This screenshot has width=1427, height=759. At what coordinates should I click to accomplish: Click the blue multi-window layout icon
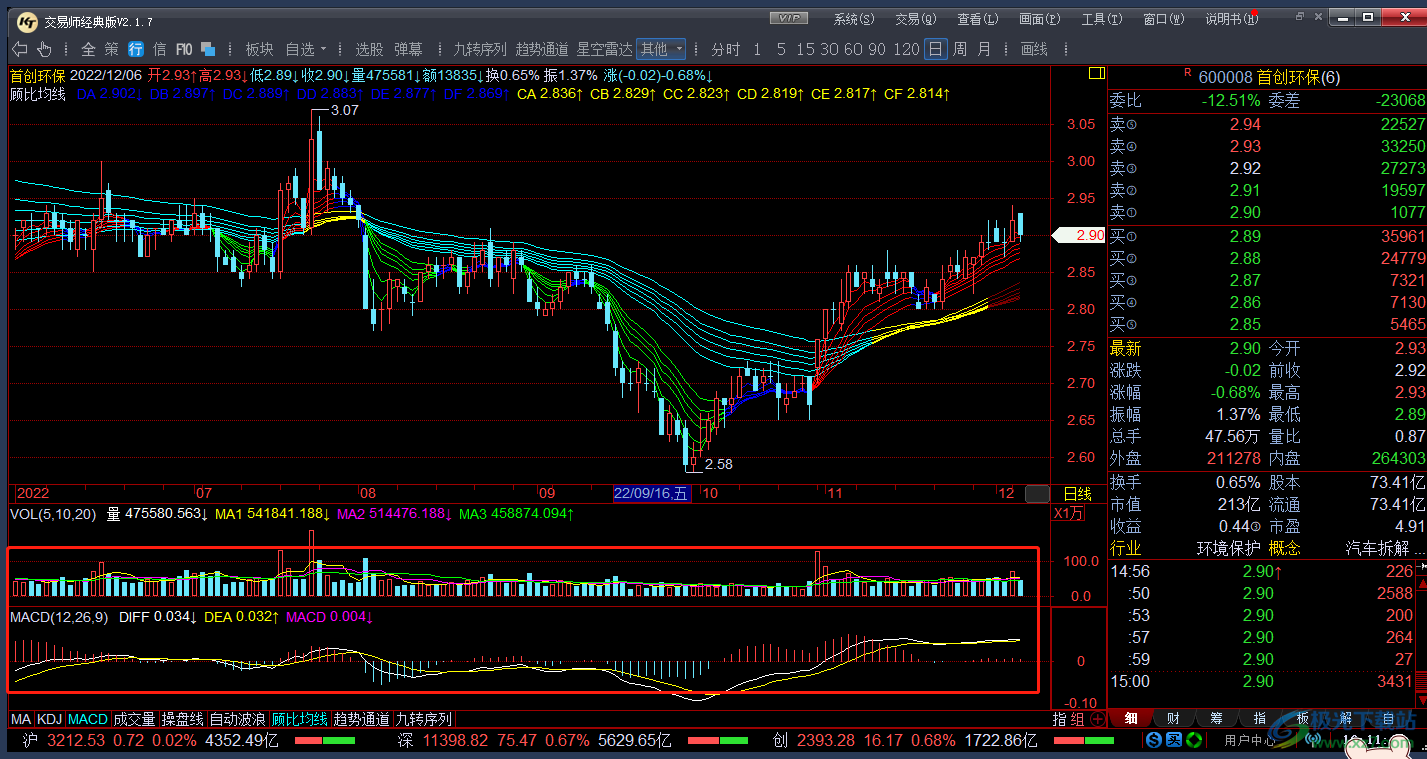pyautogui.click(x=208, y=49)
